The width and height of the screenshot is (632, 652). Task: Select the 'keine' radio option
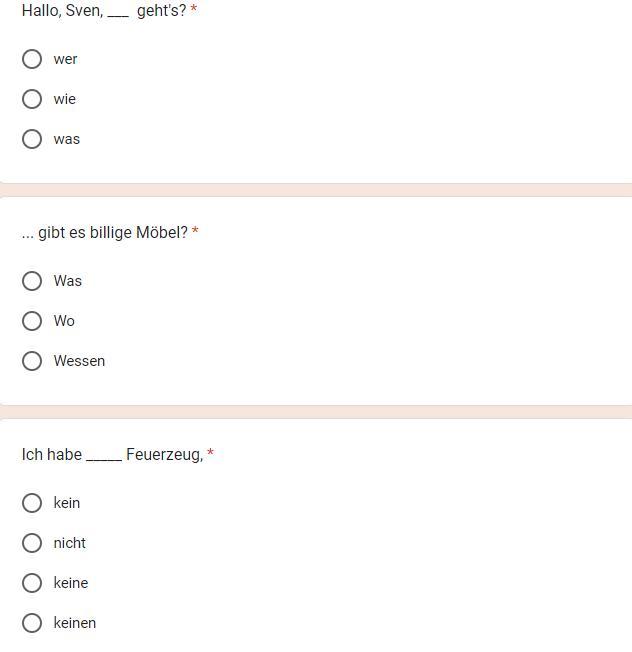(32, 583)
